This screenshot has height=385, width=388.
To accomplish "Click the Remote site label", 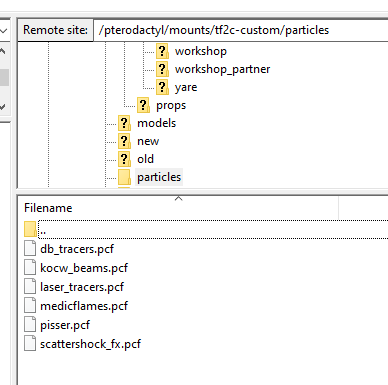I will [55, 30].
